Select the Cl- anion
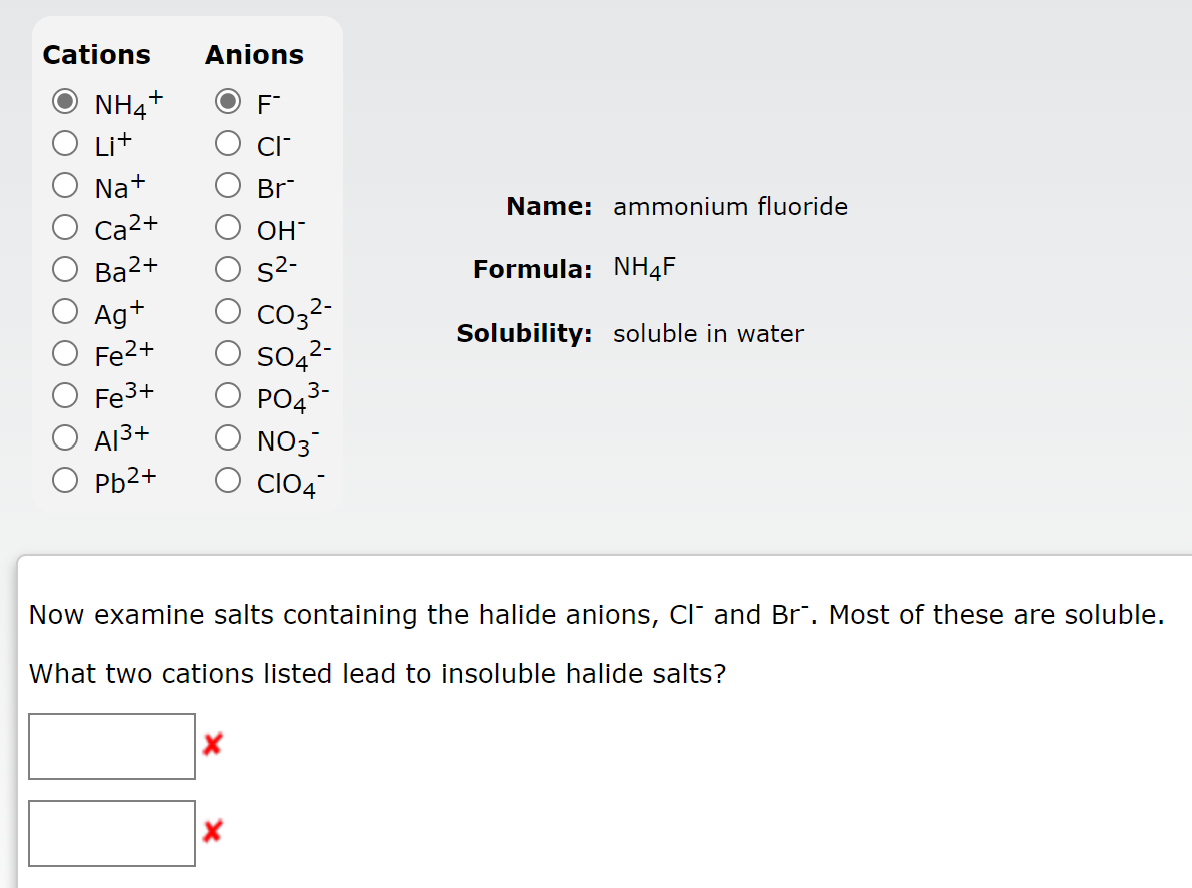1192x888 pixels. [229, 143]
